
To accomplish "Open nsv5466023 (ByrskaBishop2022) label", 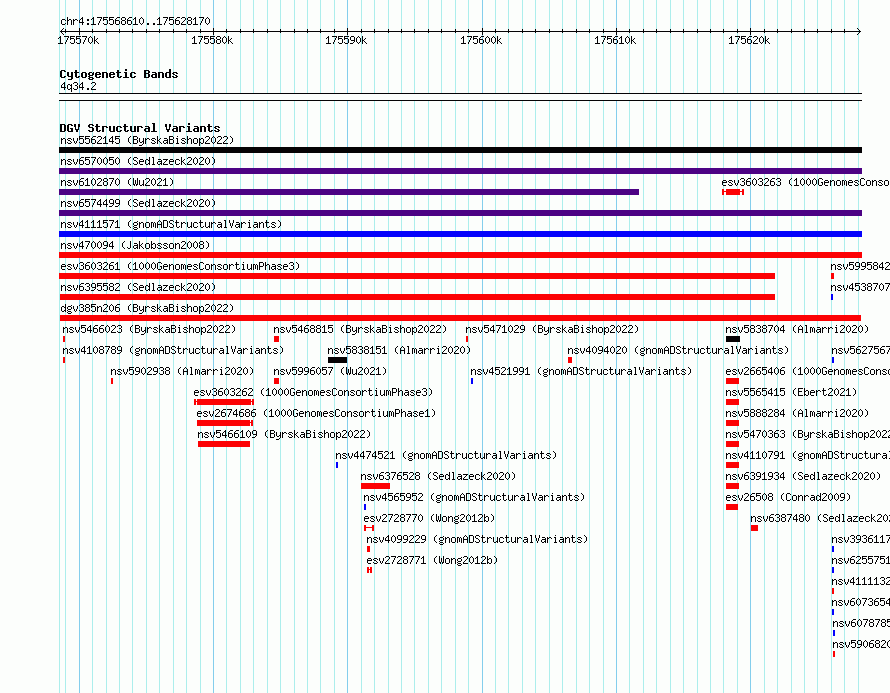I will coord(149,329).
